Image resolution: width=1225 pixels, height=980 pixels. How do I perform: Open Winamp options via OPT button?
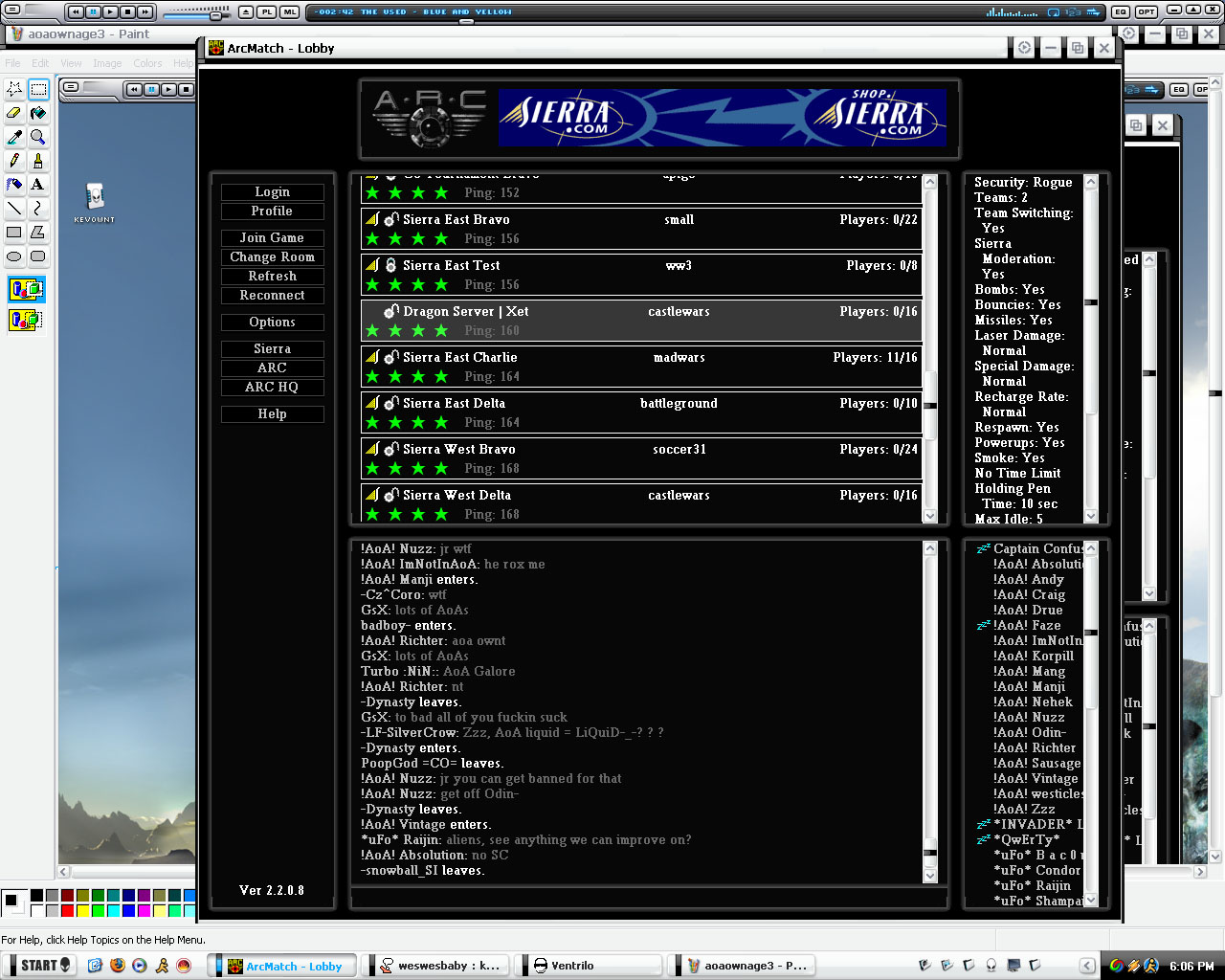point(1147,12)
